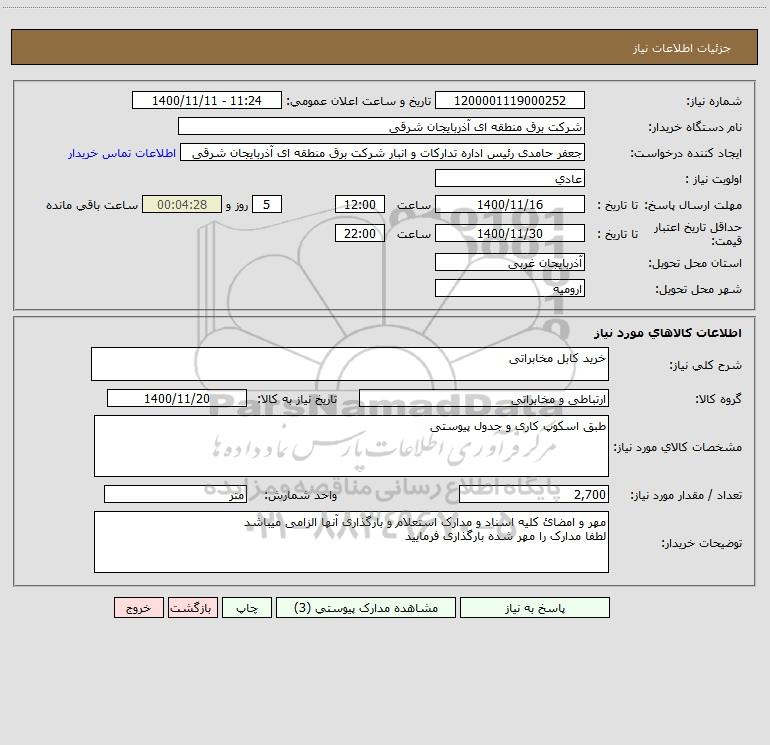Click response deadline date 1400/11/16
770x745 pixels.
coord(510,204)
